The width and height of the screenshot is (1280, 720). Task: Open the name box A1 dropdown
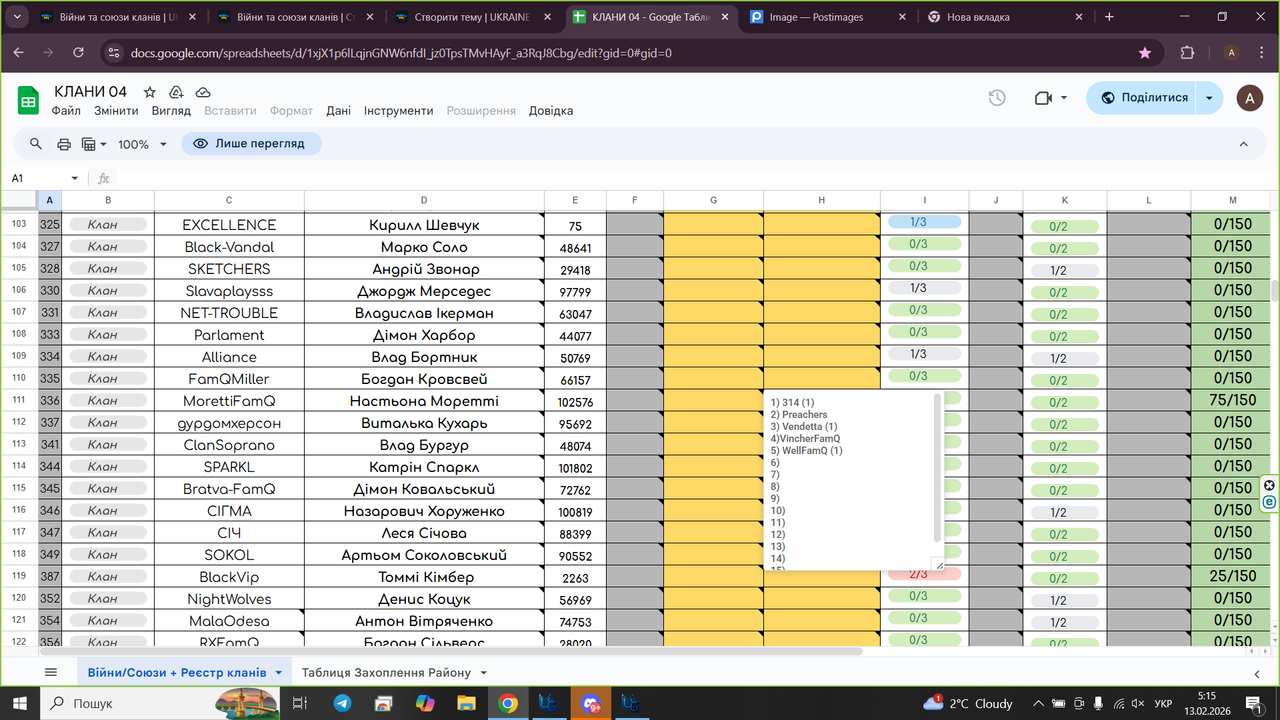click(x=75, y=178)
